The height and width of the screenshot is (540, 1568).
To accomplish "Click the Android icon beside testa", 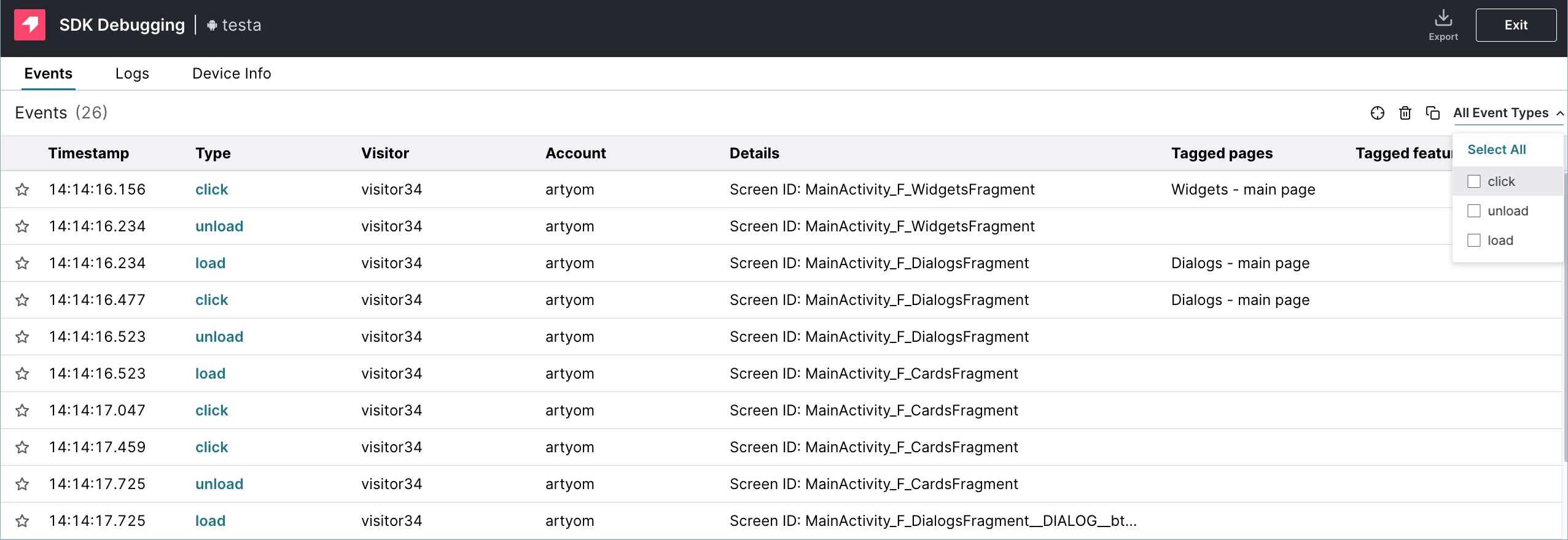I will [x=212, y=25].
